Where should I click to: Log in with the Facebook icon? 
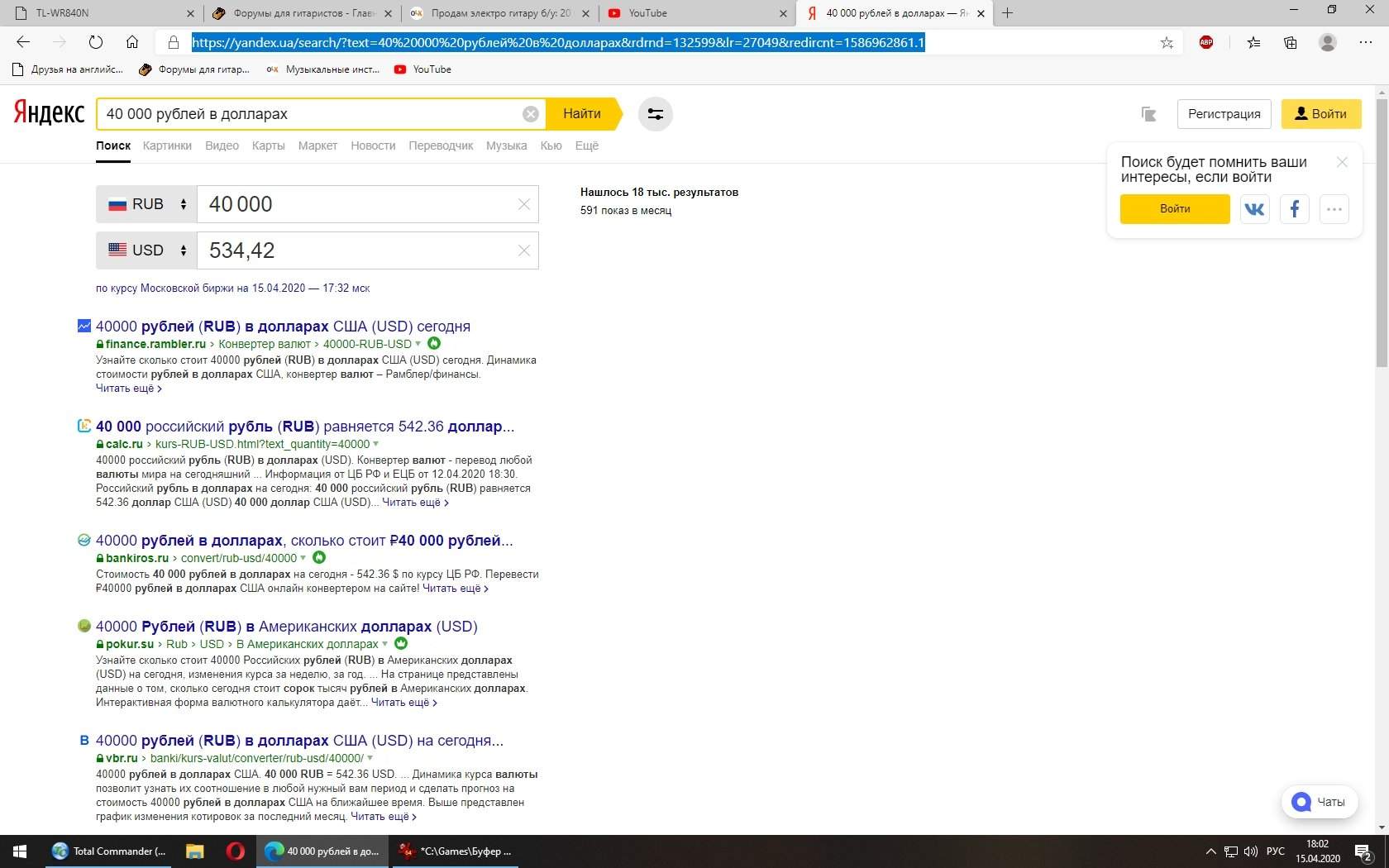pyautogui.click(x=1295, y=209)
